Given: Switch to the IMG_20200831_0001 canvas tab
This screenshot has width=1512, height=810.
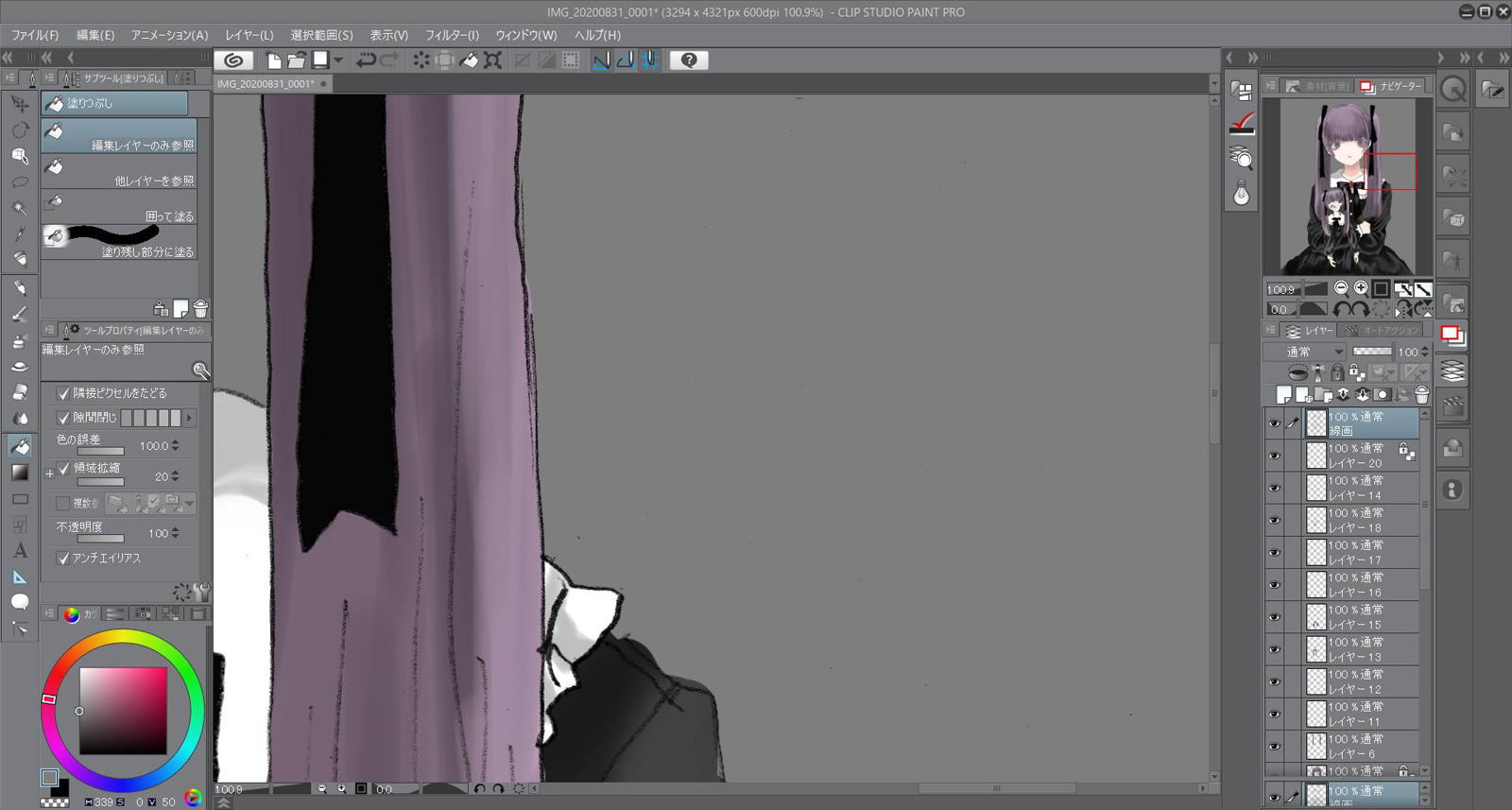Looking at the screenshot, I should click(x=266, y=84).
